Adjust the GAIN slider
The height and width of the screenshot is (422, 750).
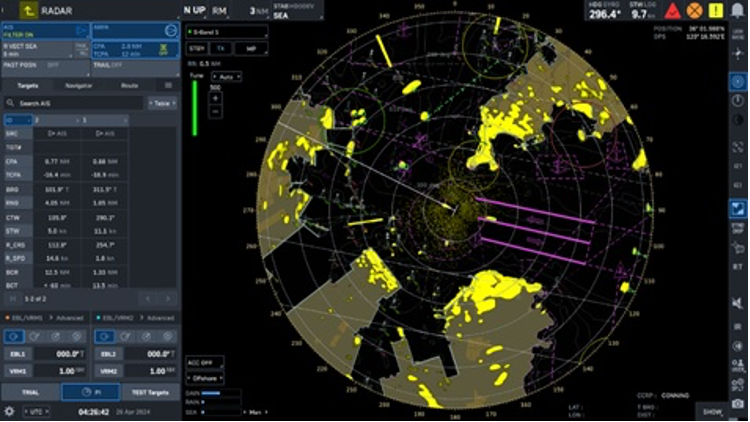(x=221, y=393)
